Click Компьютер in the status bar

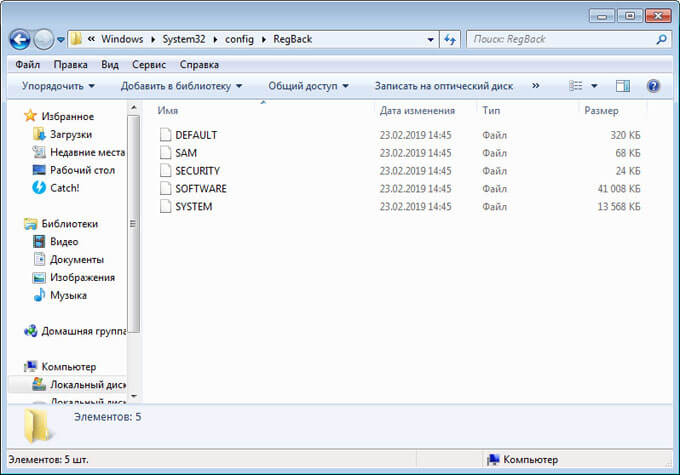point(523,459)
